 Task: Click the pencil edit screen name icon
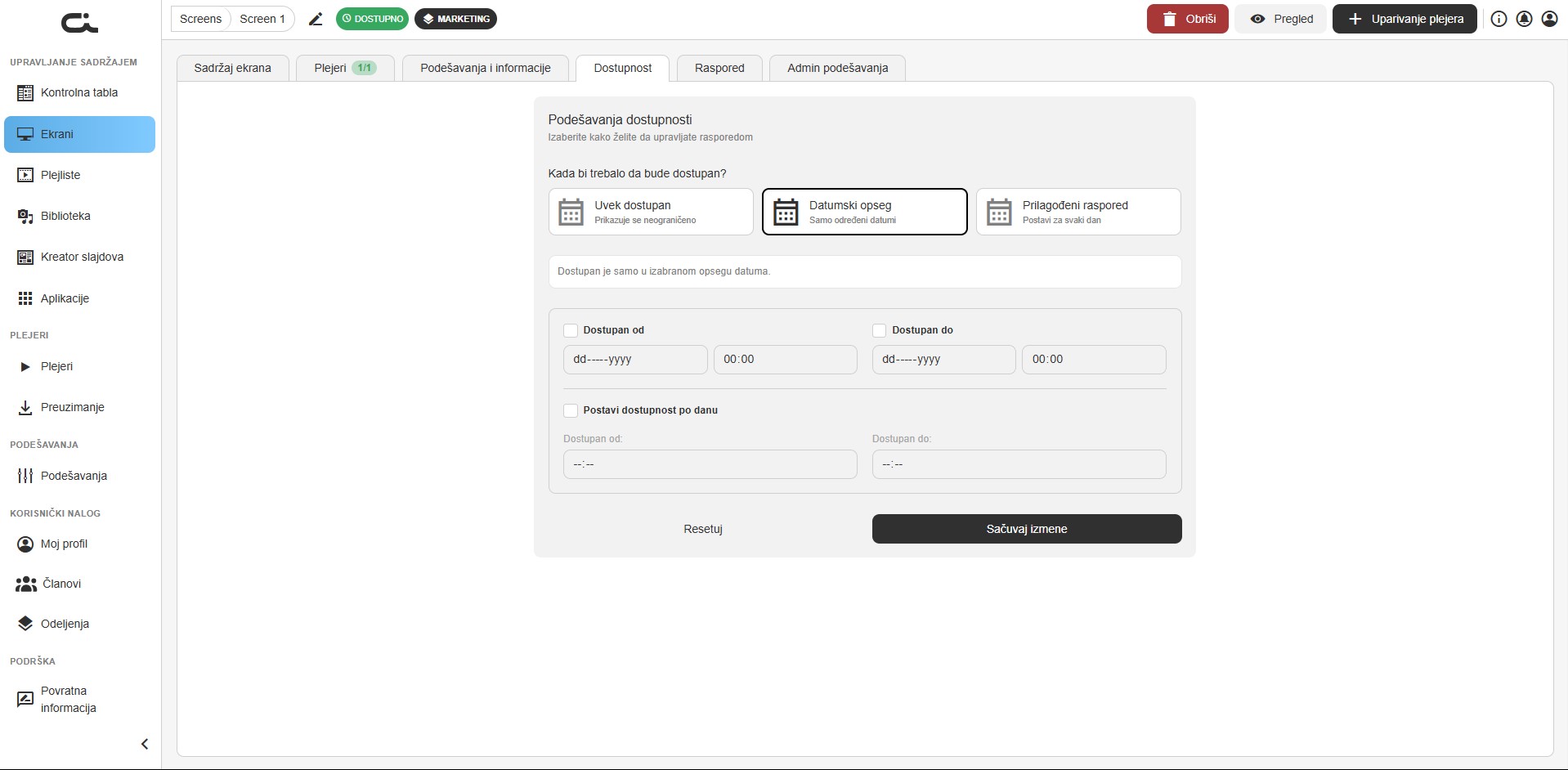(316, 19)
